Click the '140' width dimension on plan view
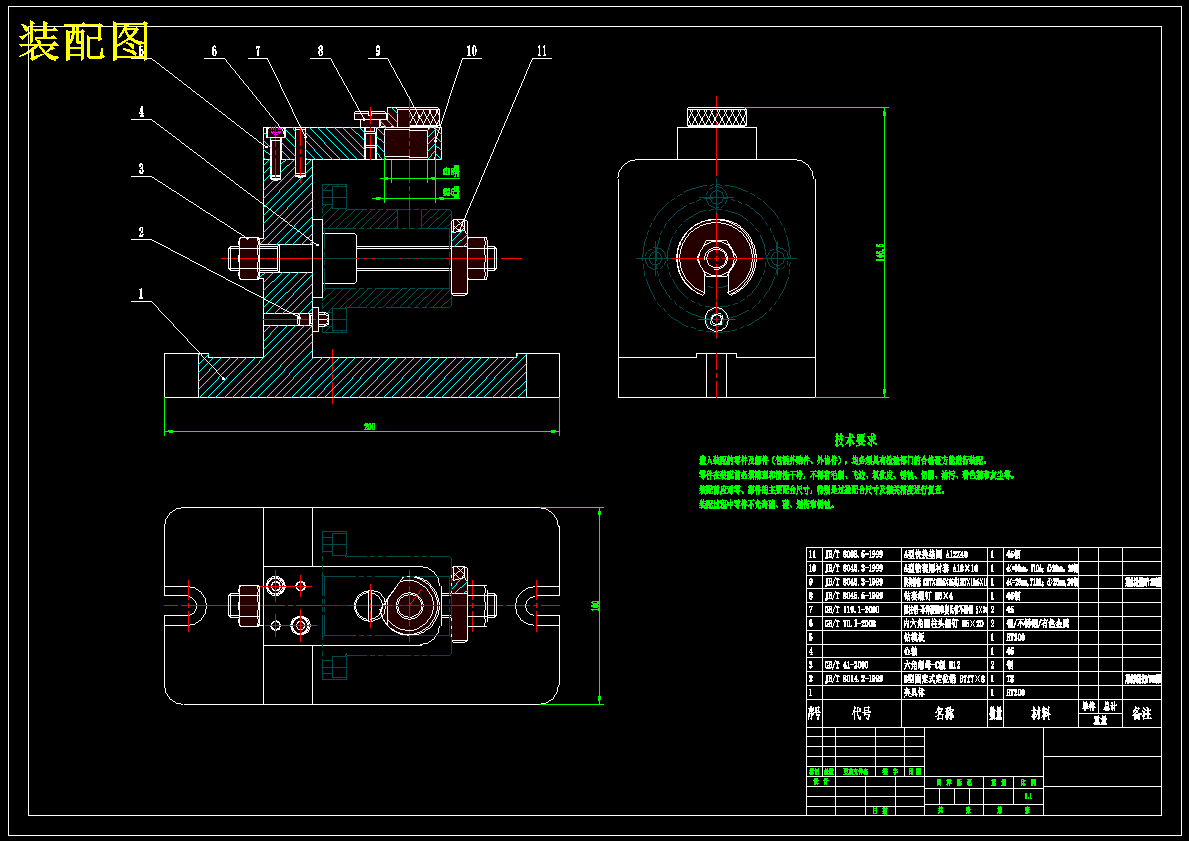Viewport: 1189px width, 841px height. click(x=595, y=605)
